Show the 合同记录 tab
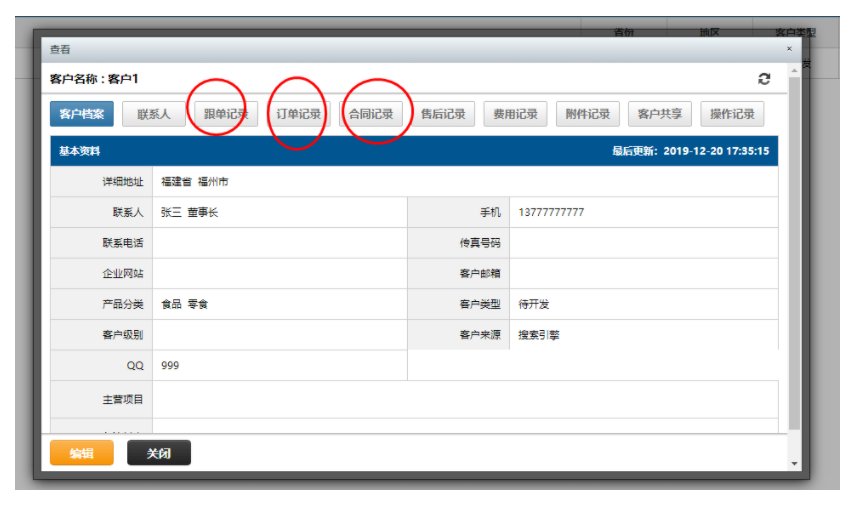This screenshot has height=506, width=861. [371, 114]
